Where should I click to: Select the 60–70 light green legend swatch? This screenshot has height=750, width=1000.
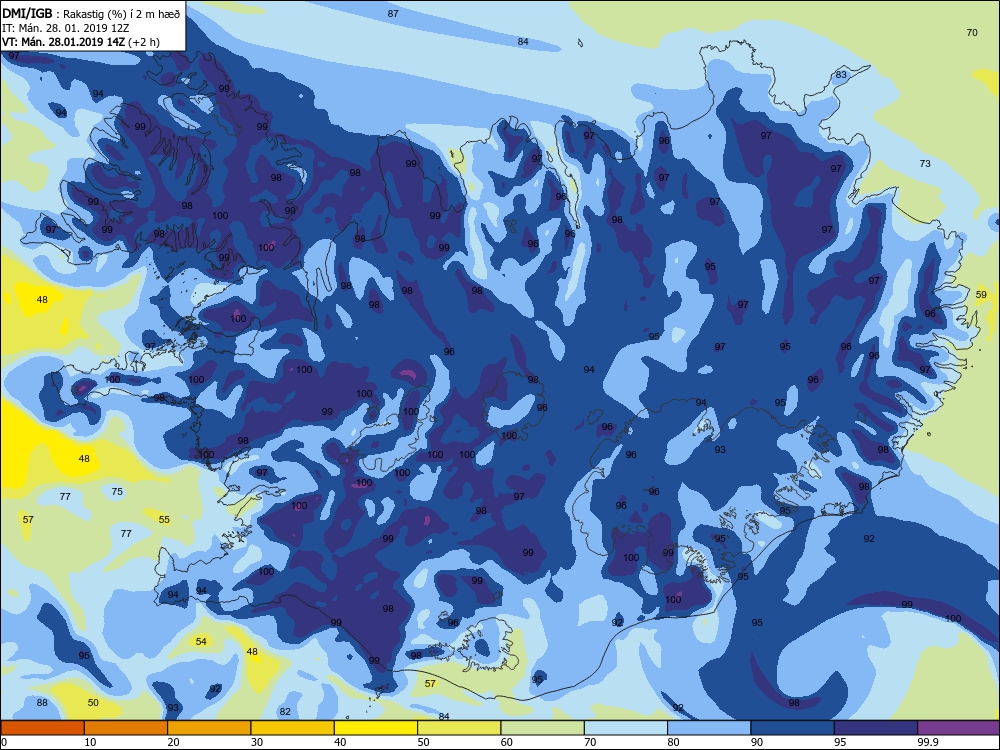click(543, 728)
